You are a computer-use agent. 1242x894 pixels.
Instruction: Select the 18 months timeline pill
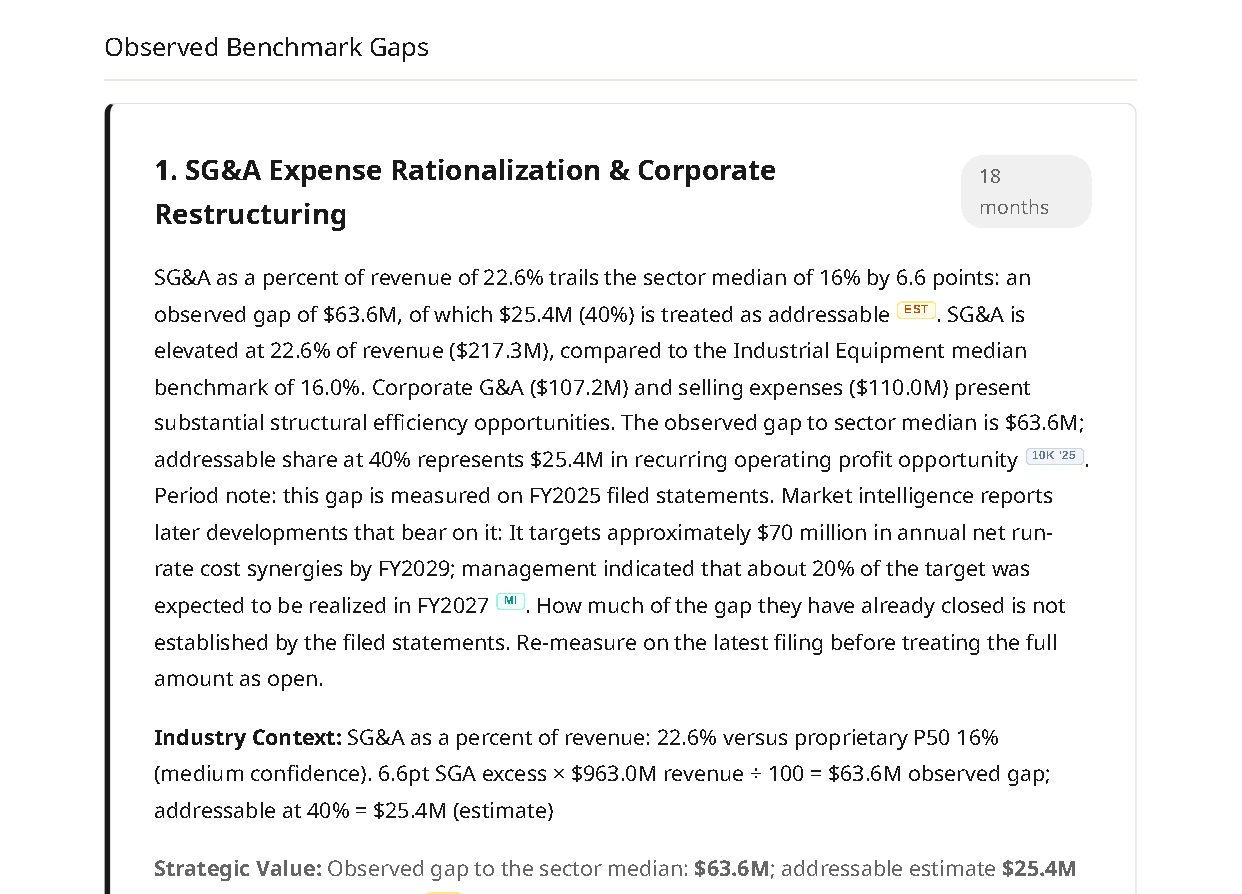coord(1026,191)
